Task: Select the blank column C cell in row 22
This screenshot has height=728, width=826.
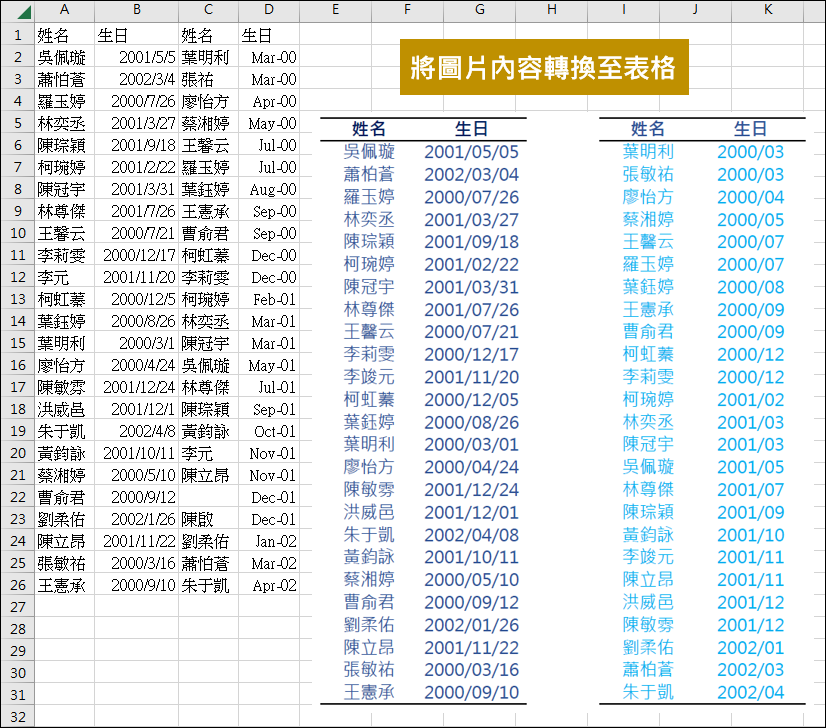Action: [x=208, y=497]
